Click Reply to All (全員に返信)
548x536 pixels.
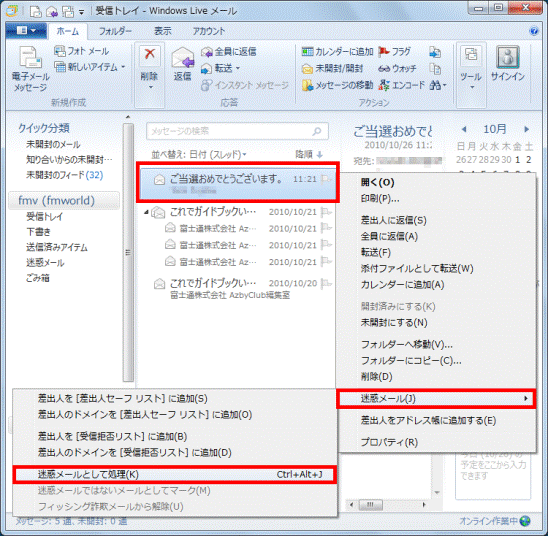[x=229, y=52]
